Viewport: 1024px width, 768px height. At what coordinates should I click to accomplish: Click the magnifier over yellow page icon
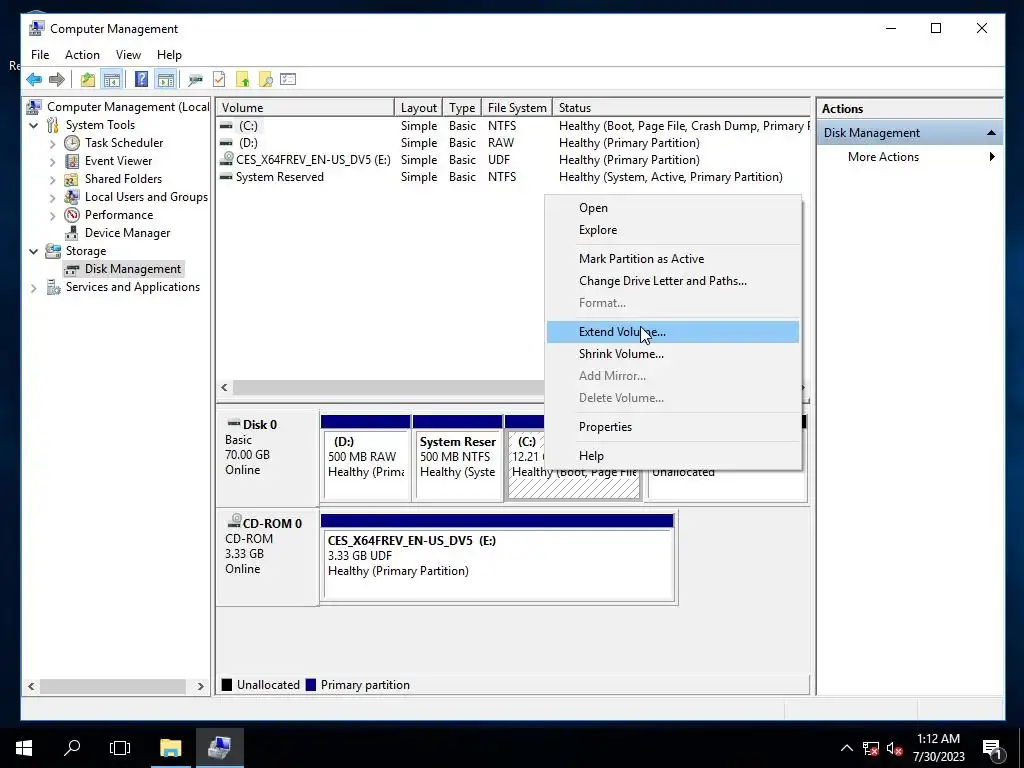pos(266,80)
